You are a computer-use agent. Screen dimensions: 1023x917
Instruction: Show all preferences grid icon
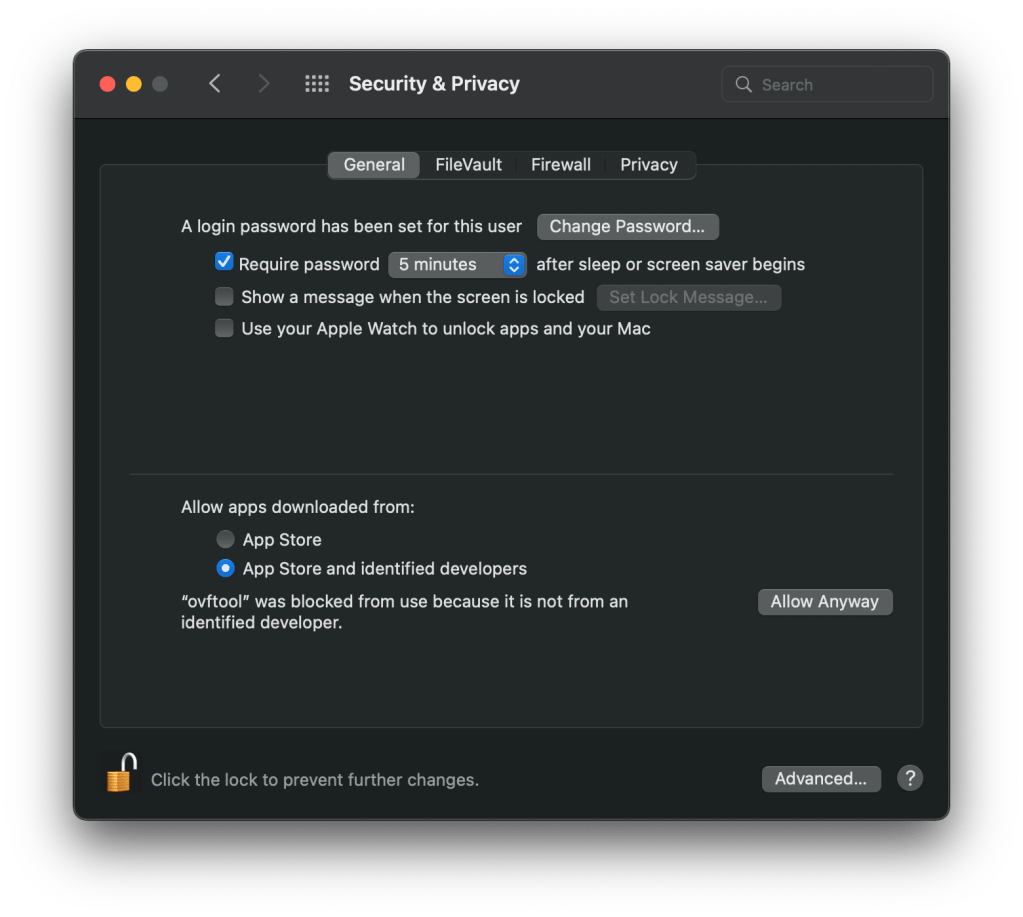317,84
